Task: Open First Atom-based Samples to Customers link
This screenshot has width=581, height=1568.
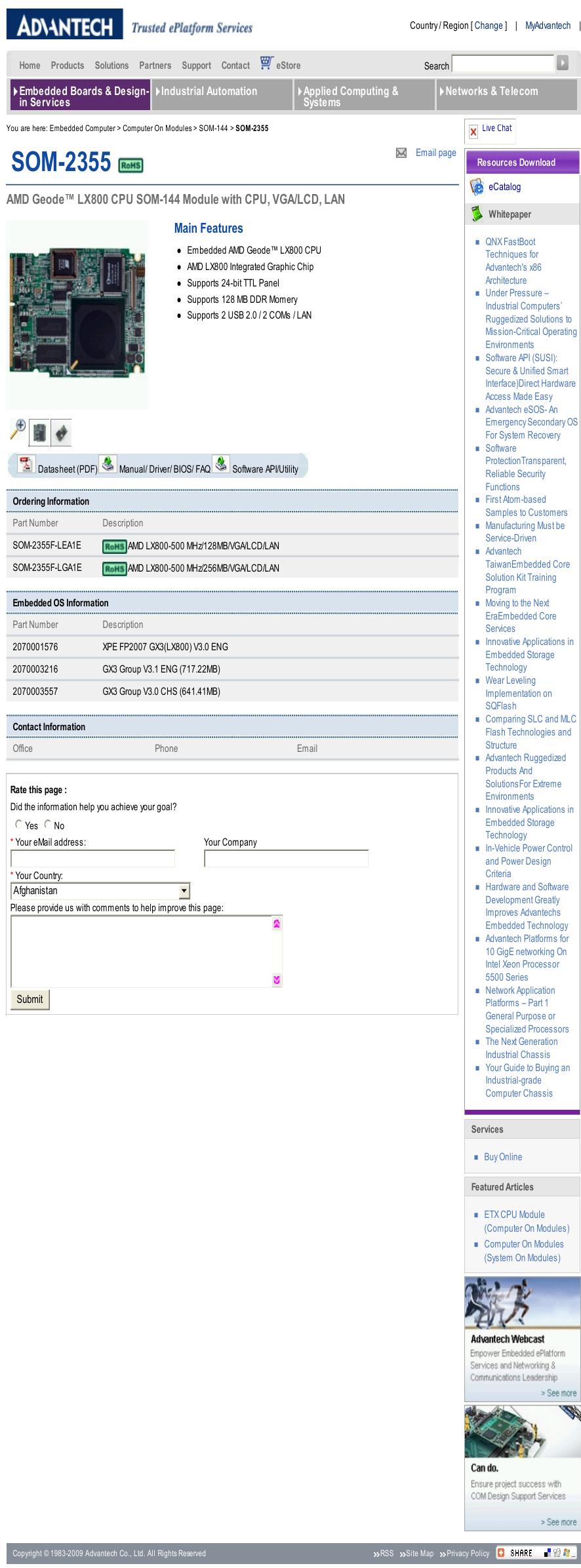Action: [x=526, y=506]
